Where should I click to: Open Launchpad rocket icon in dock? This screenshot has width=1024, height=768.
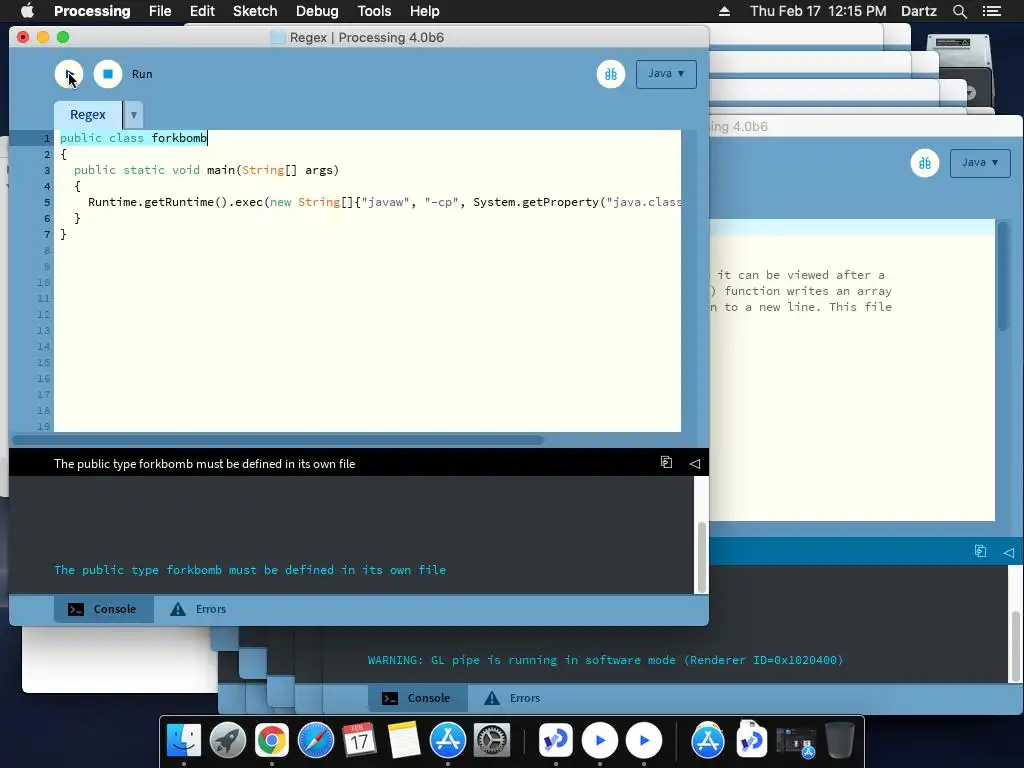click(x=227, y=741)
